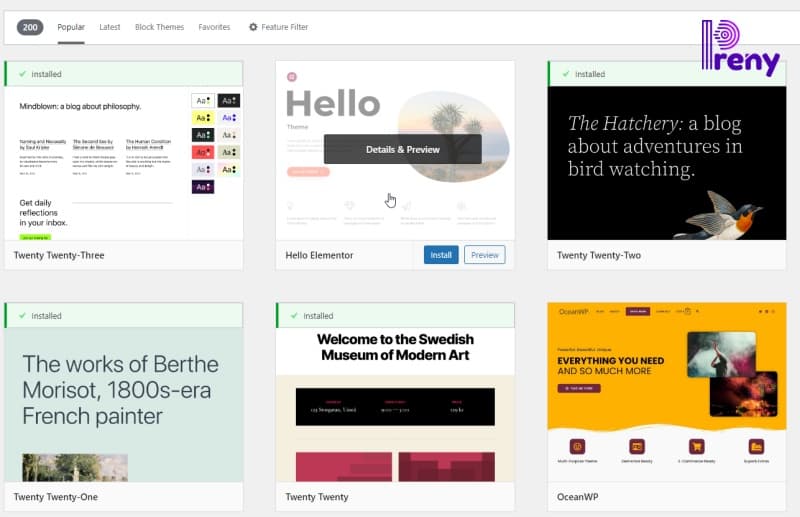Click the Twenty Twenty-Two theme name
The width and height of the screenshot is (800, 517).
[599, 255]
